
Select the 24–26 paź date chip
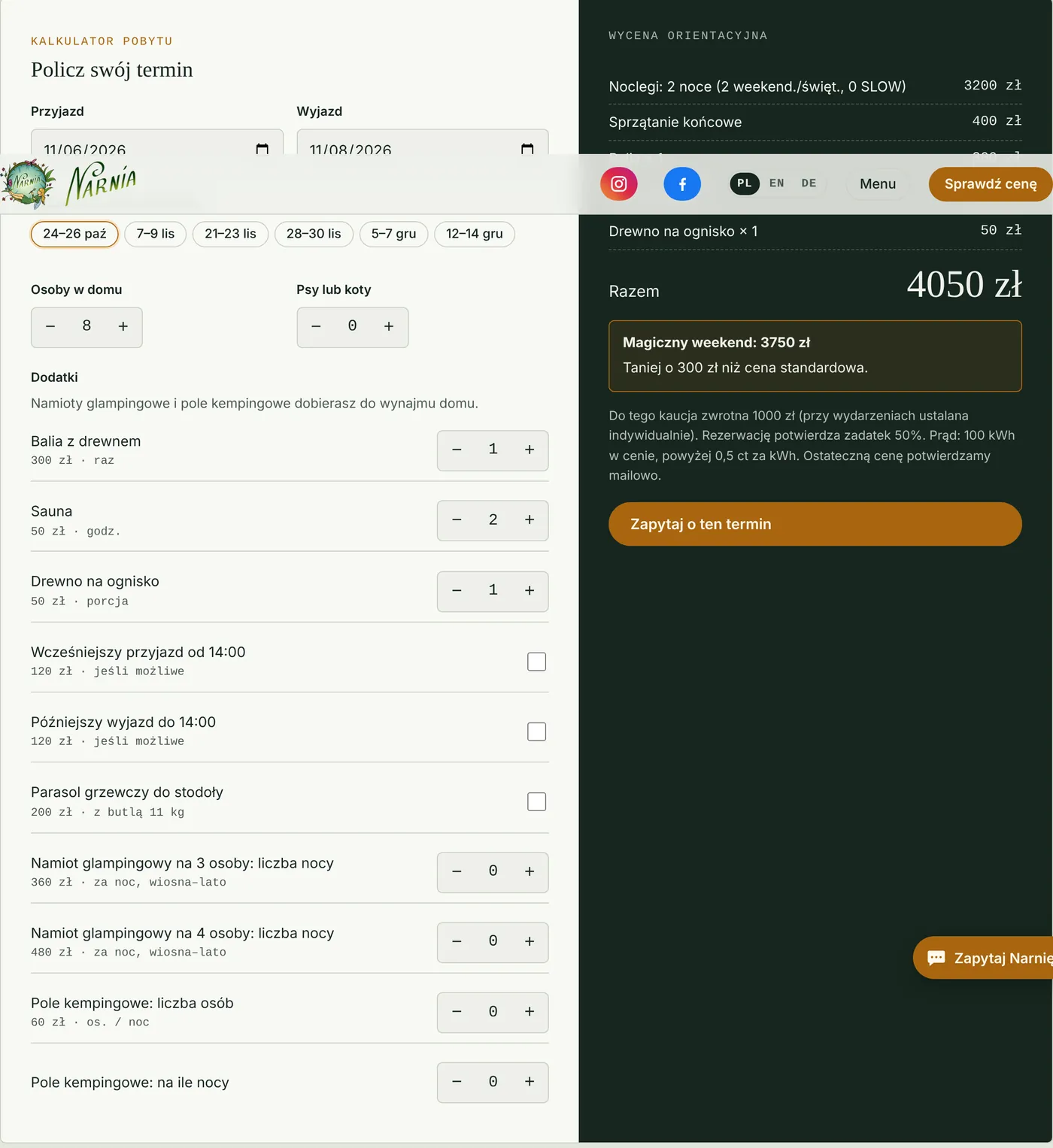[74, 234]
